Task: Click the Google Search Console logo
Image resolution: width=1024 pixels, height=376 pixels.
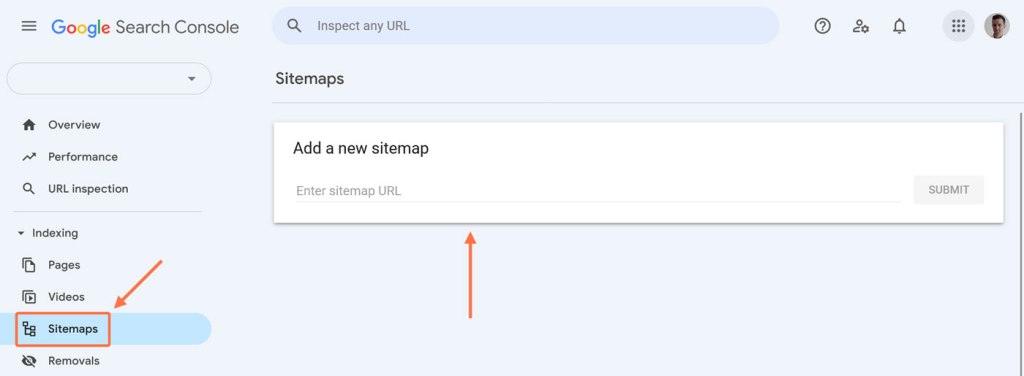Action: 145,27
